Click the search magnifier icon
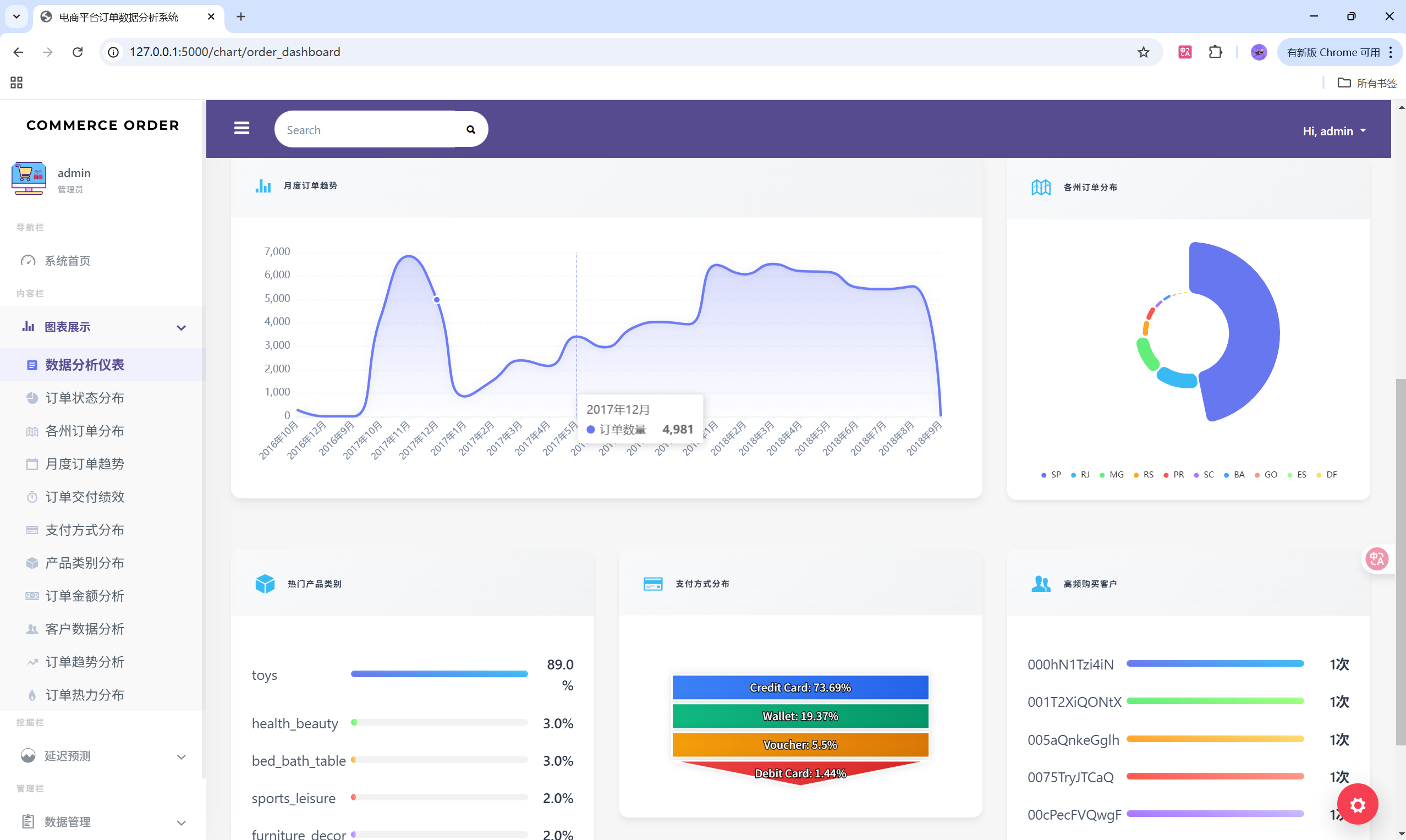Screen dimensions: 1406x840 [470, 130]
